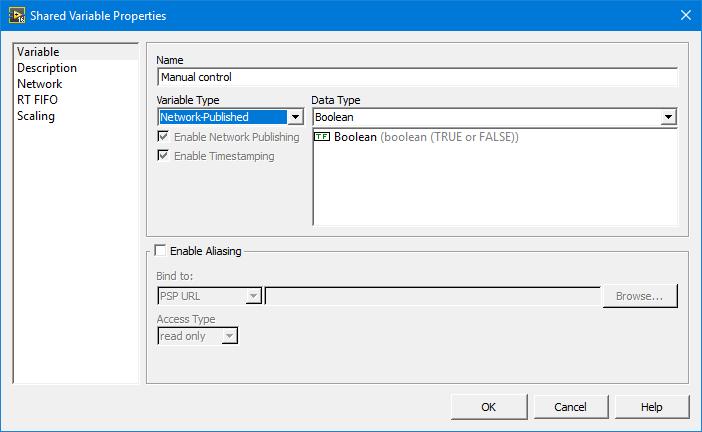
Task: Toggle Enable Timestamping checkbox
Action: [x=163, y=155]
